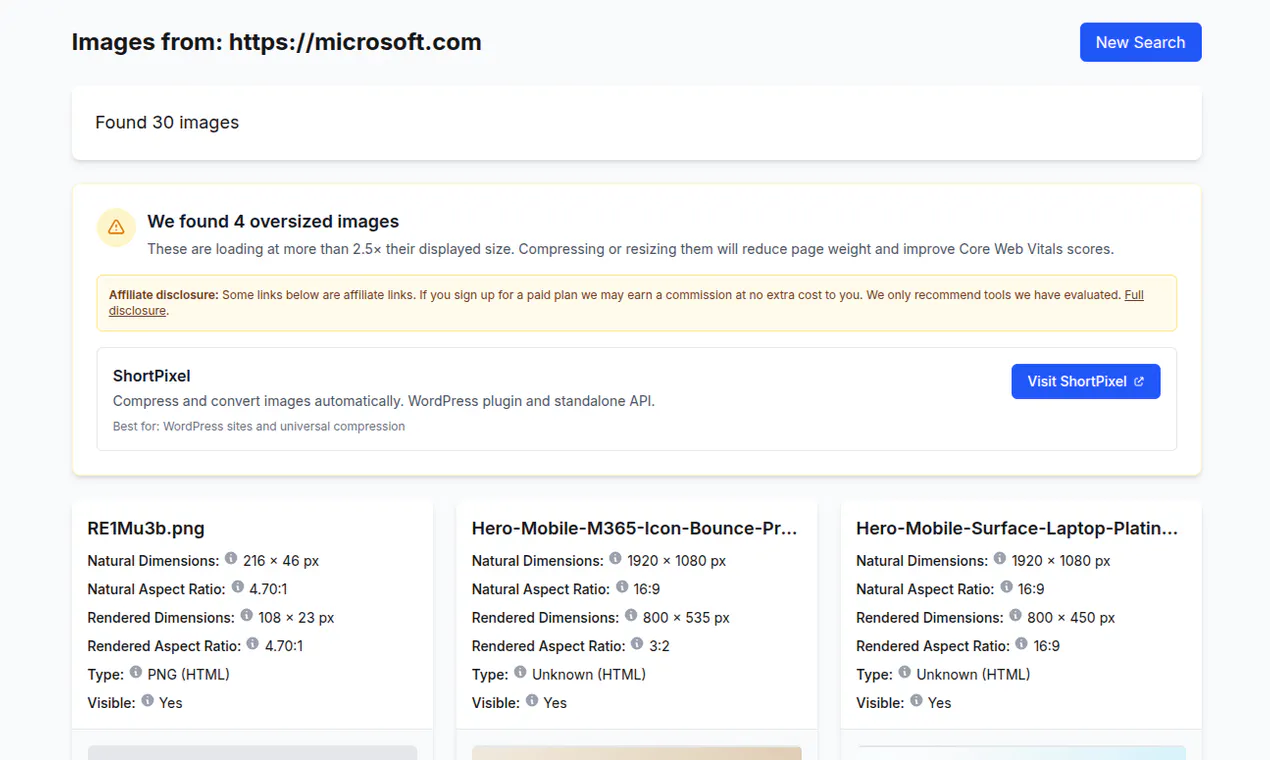Info icon next to RE1Mu3b.png Natural Dimensions

(x=231, y=559)
